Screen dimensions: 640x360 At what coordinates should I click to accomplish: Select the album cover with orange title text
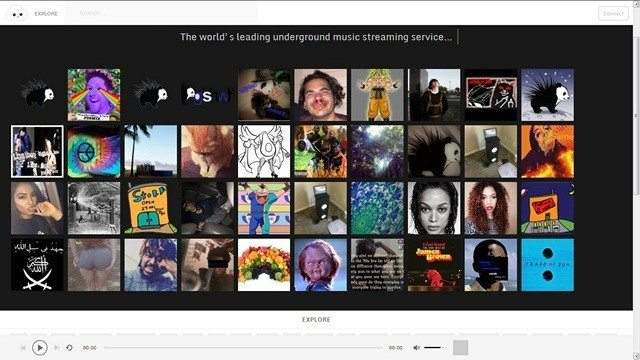[434, 265]
